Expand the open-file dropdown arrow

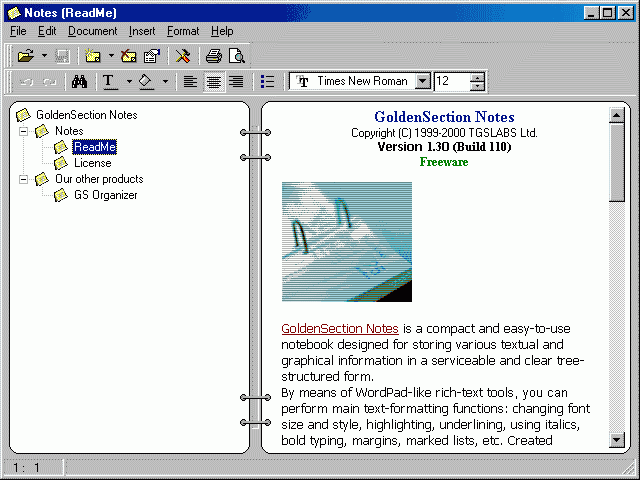click(44, 56)
